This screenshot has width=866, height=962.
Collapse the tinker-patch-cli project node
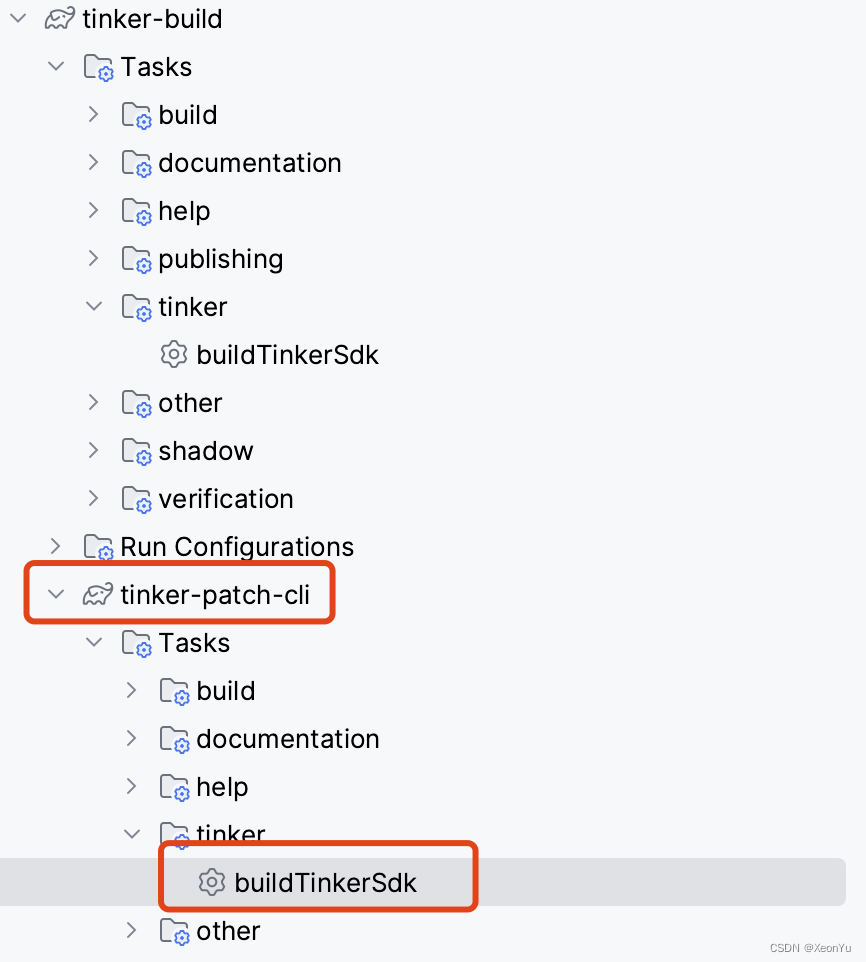pyautogui.click(x=57, y=592)
